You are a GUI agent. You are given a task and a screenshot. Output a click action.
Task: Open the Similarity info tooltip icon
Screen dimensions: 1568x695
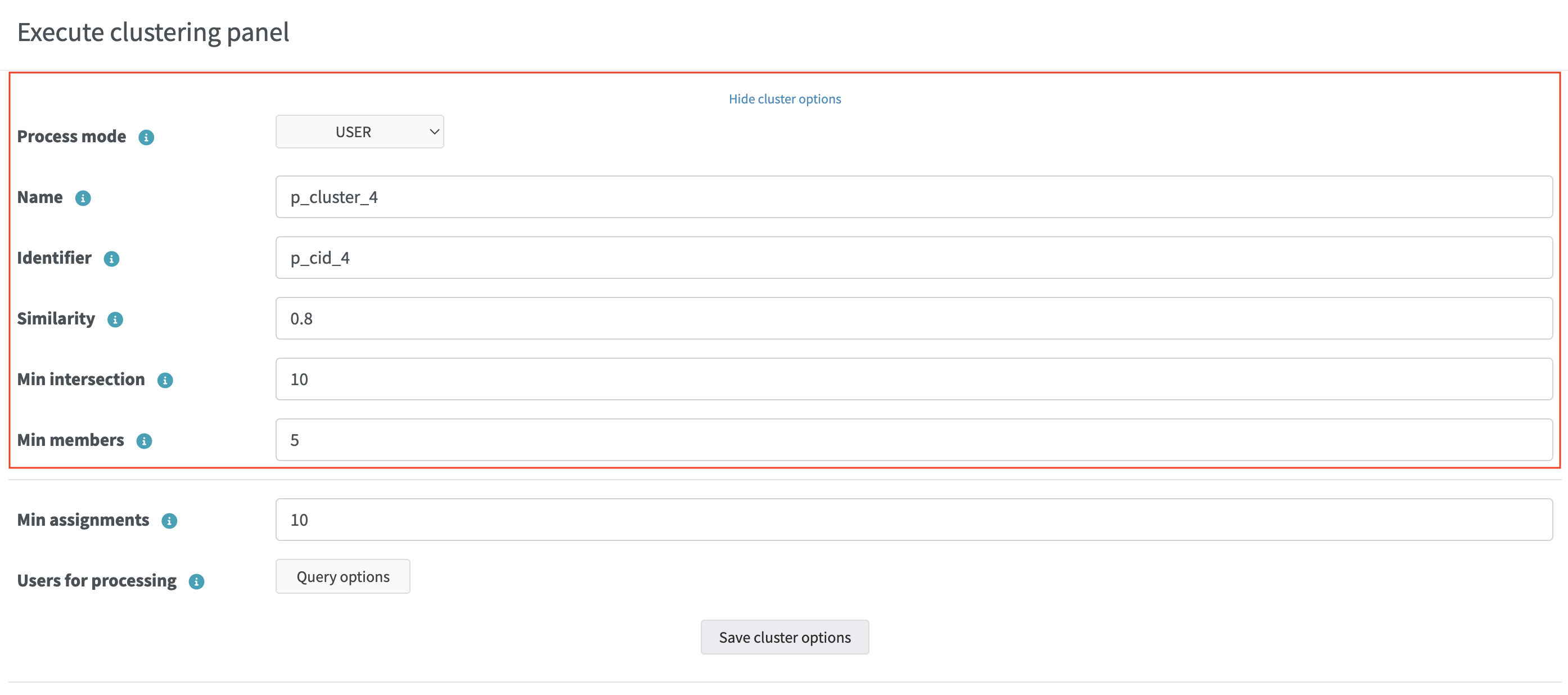tap(115, 319)
